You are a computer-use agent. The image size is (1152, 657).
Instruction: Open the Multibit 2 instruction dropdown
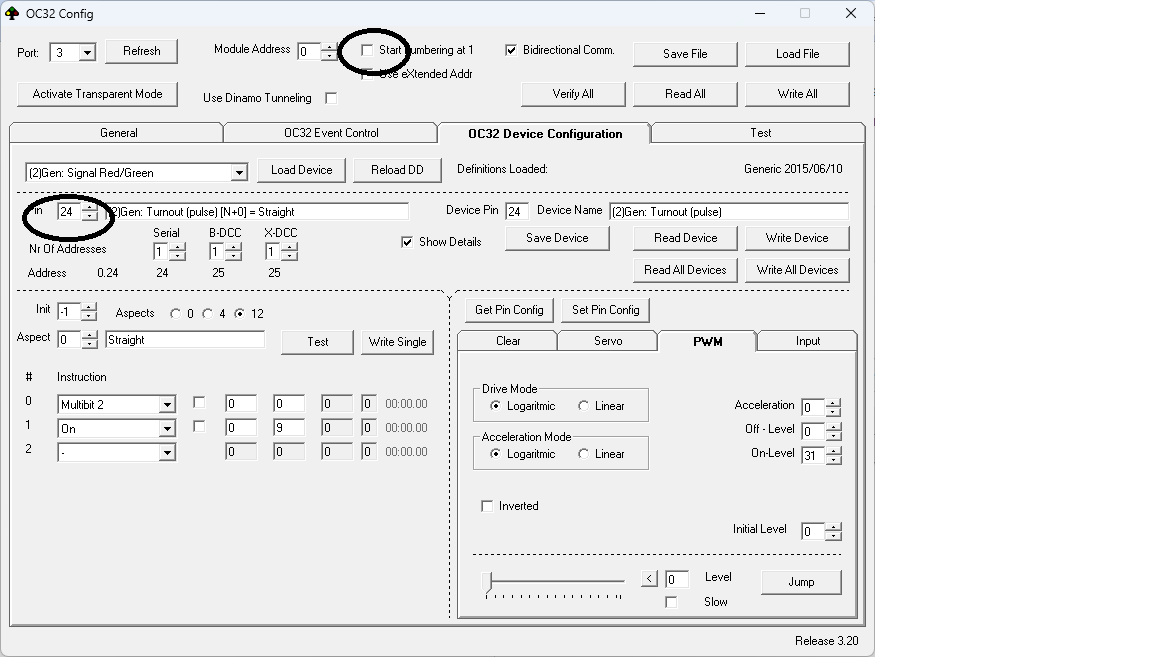click(167, 405)
